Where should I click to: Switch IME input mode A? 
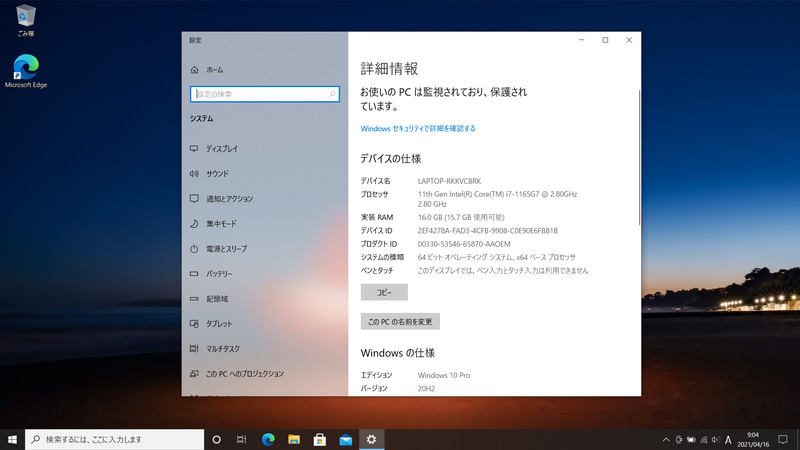tap(728, 440)
